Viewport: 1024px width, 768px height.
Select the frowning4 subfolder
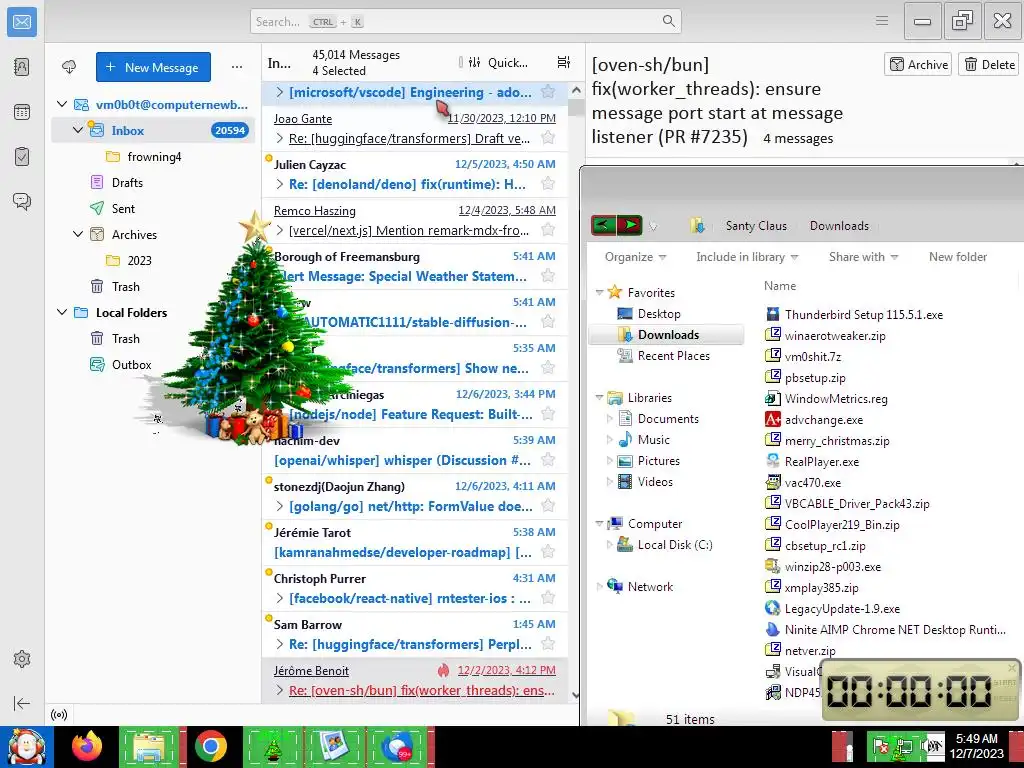(x=154, y=157)
